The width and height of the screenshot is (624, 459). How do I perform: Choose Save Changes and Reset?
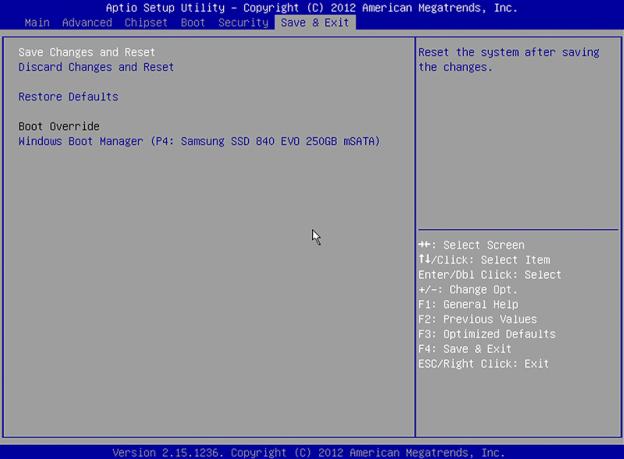pos(87,52)
